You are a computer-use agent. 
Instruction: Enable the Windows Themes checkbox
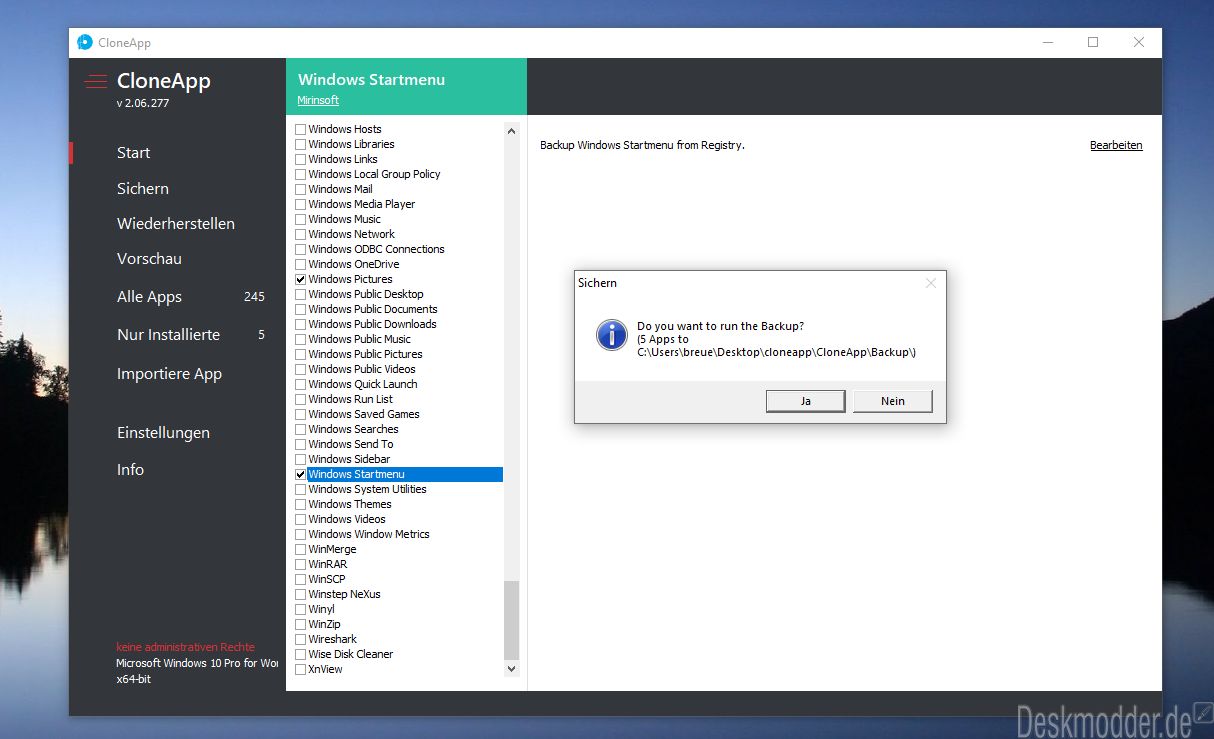click(300, 504)
